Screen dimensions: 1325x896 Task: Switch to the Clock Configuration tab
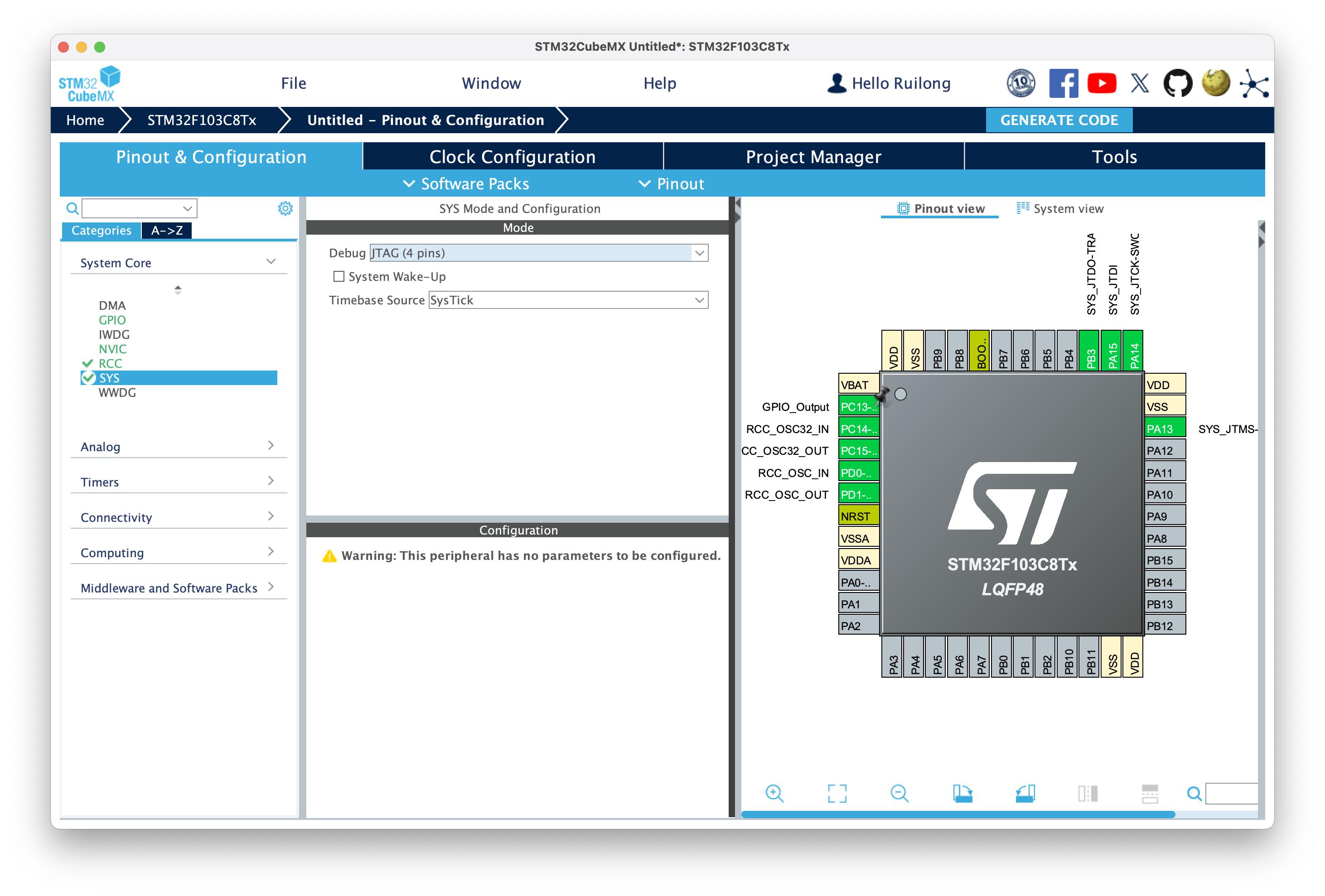tap(512, 156)
